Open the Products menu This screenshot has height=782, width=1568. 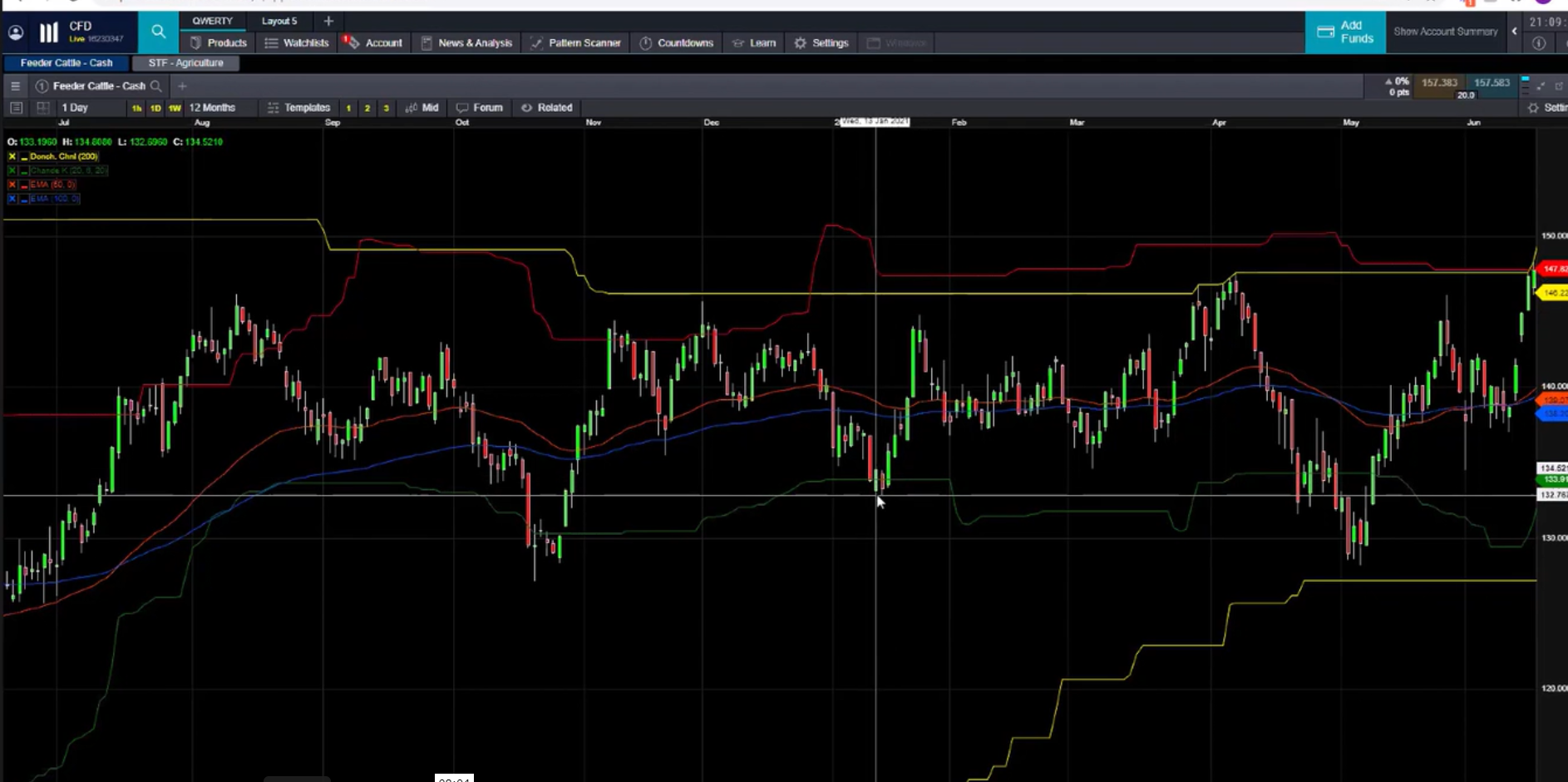pos(219,42)
